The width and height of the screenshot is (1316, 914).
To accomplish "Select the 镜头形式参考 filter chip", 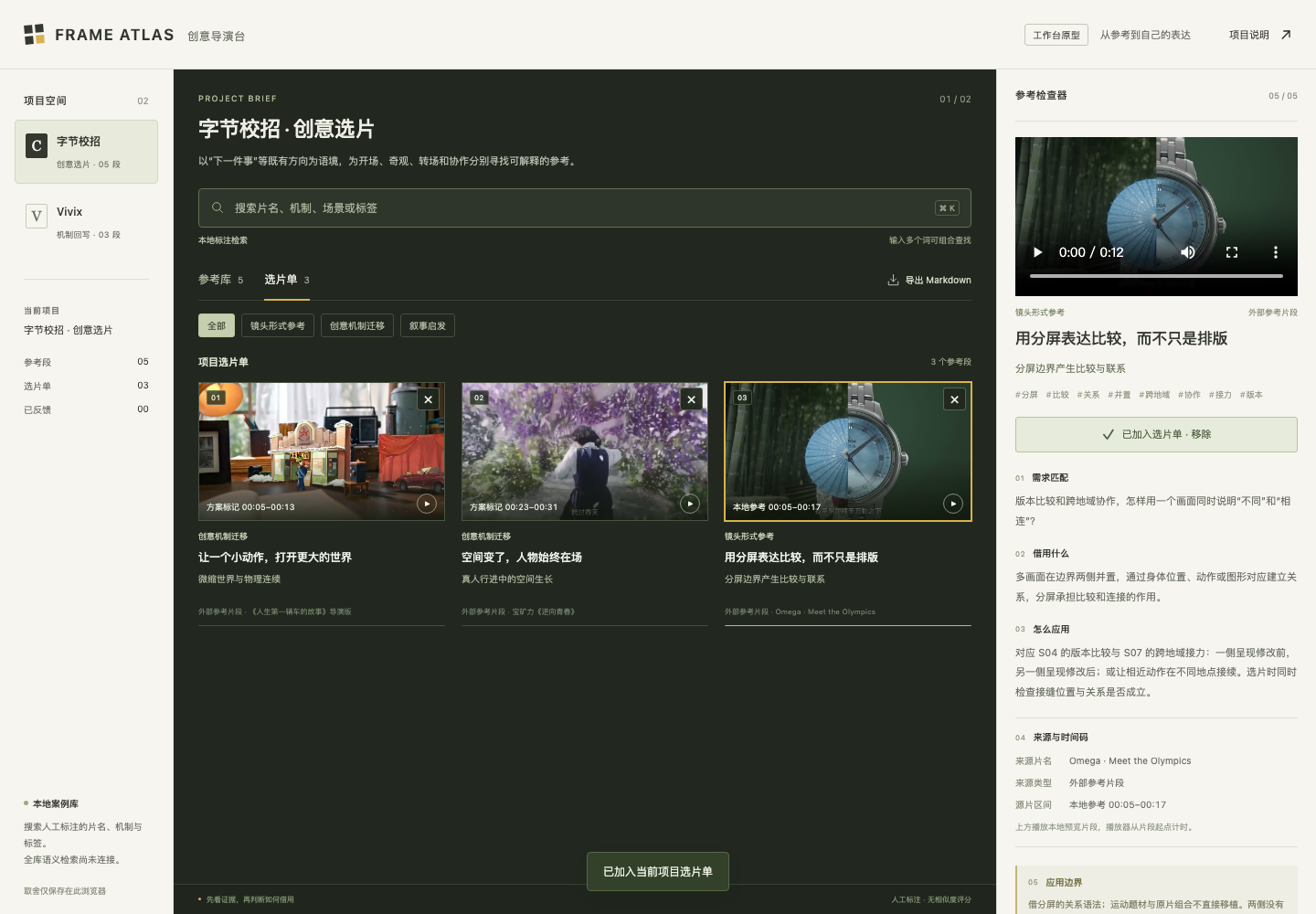I will (278, 325).
